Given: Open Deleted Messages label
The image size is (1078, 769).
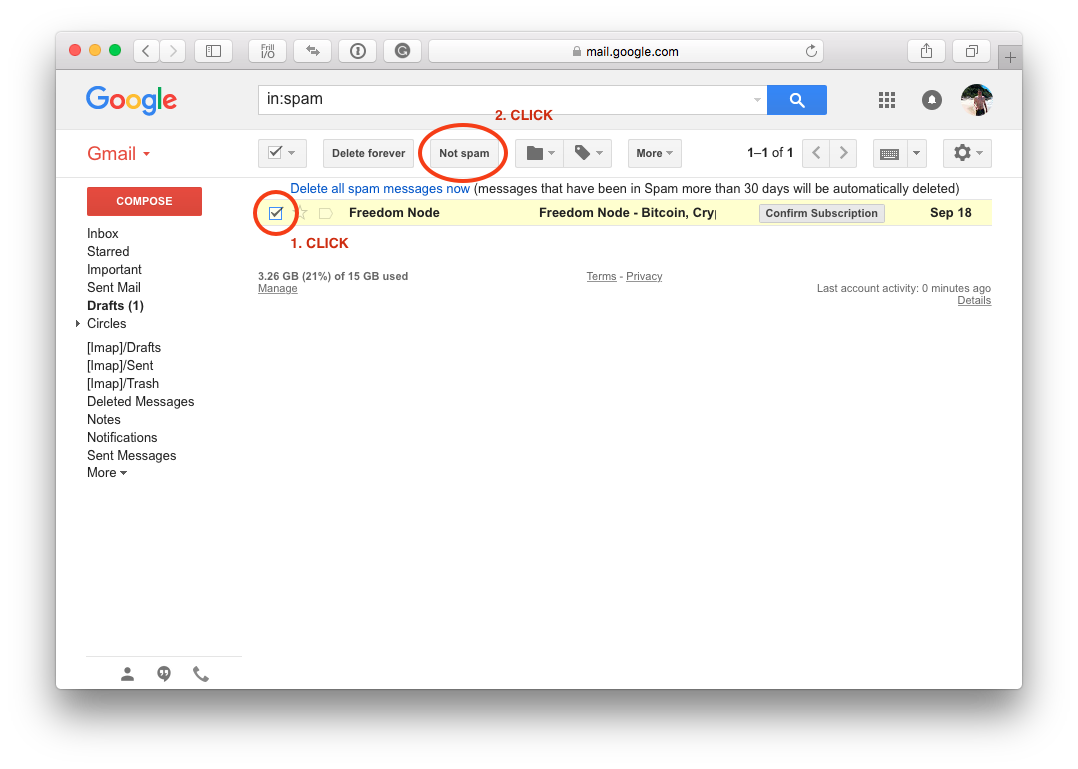Looking at the screenshot, I should (140, 401).
